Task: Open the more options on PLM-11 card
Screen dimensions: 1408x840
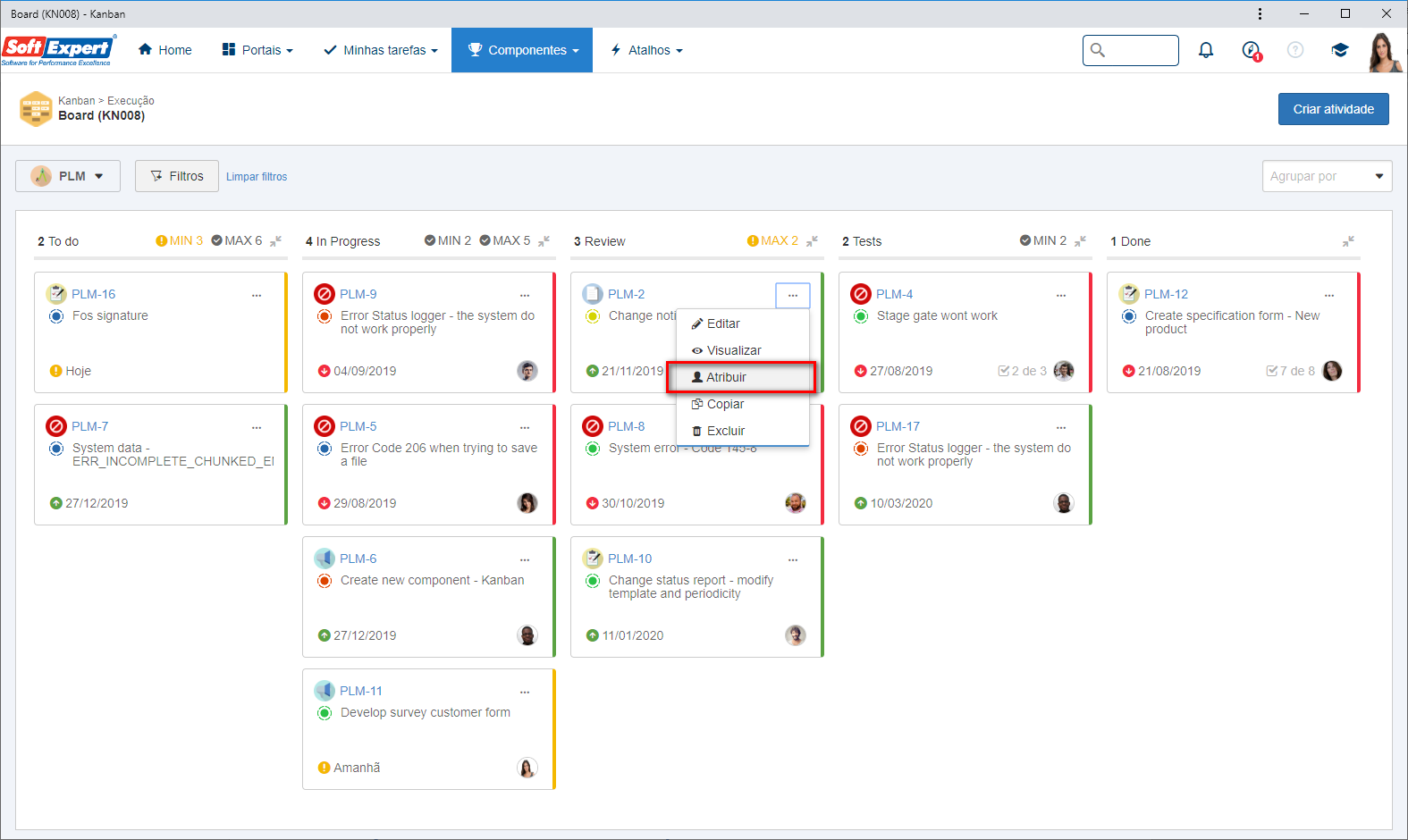Action: click(525, 692)
